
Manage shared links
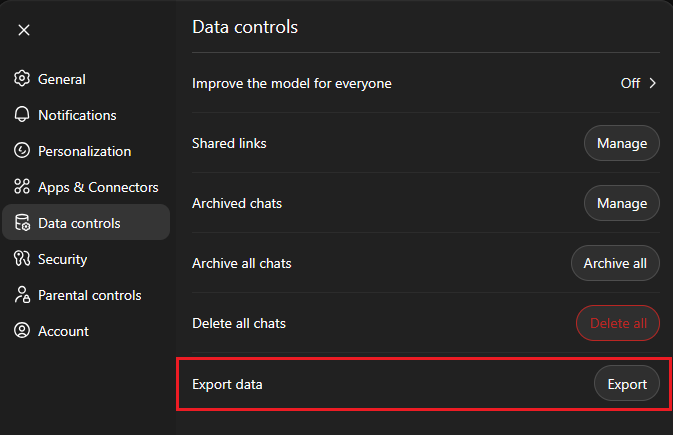click(621, 143)
